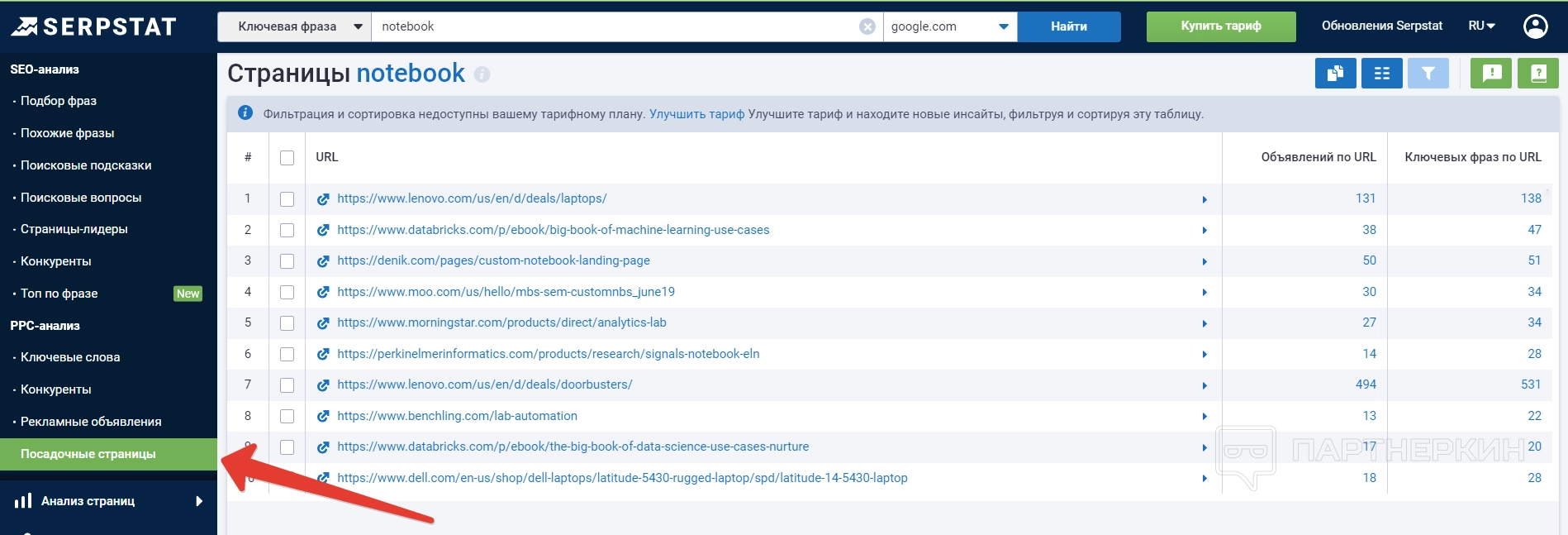1568x535 pixels.
Task: Open the table columns settings icon
Action: [x=1381, y=74]
